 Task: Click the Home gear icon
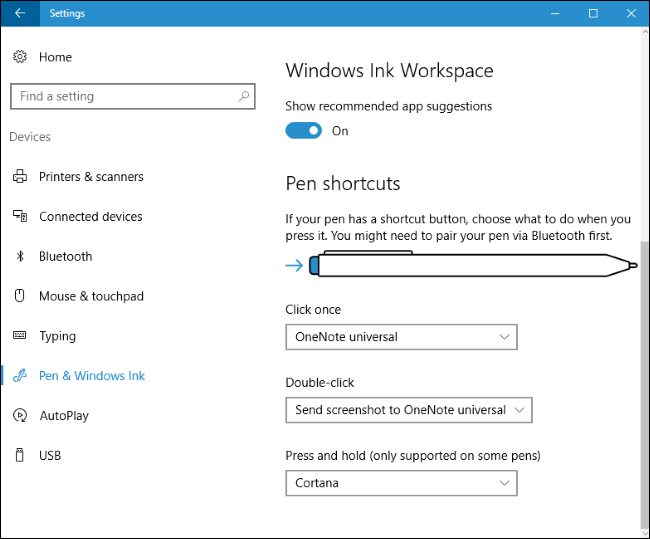19,57
